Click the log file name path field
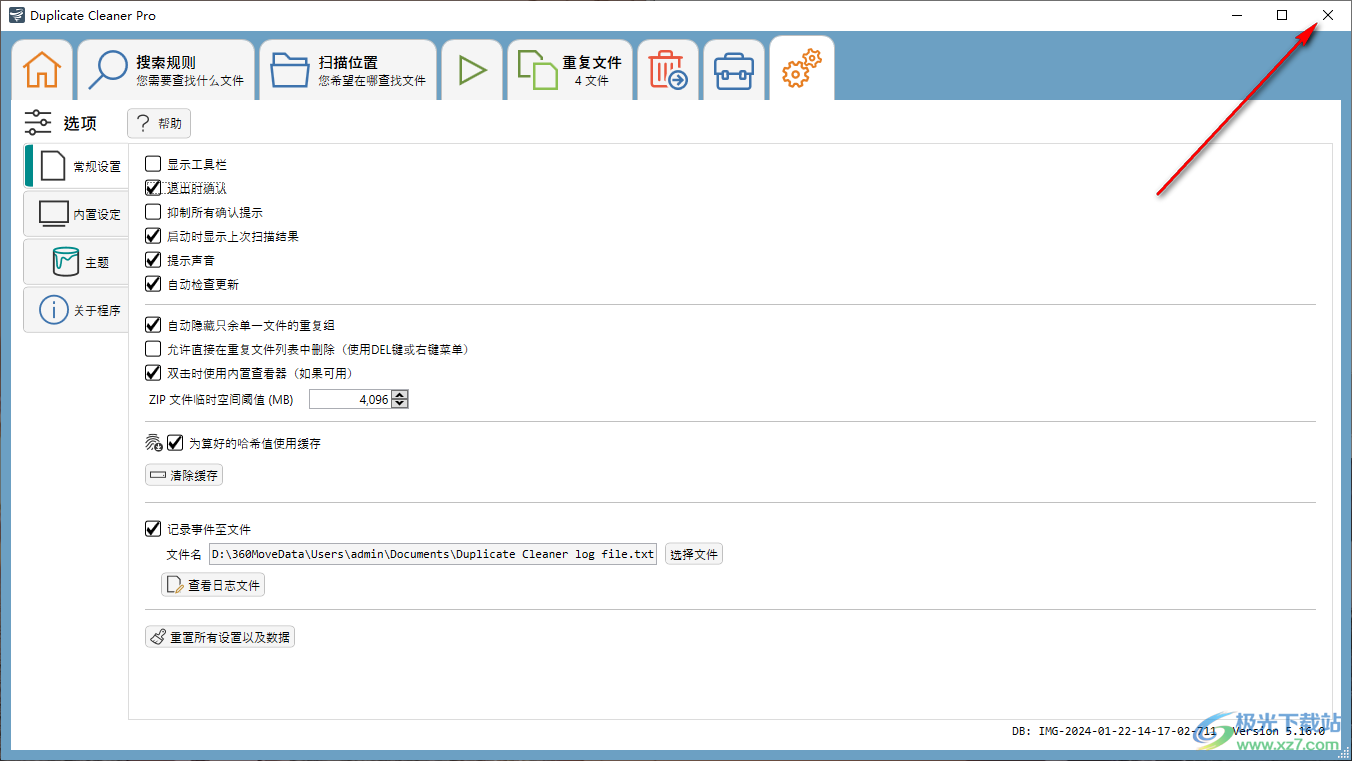 tap(432, 554)
